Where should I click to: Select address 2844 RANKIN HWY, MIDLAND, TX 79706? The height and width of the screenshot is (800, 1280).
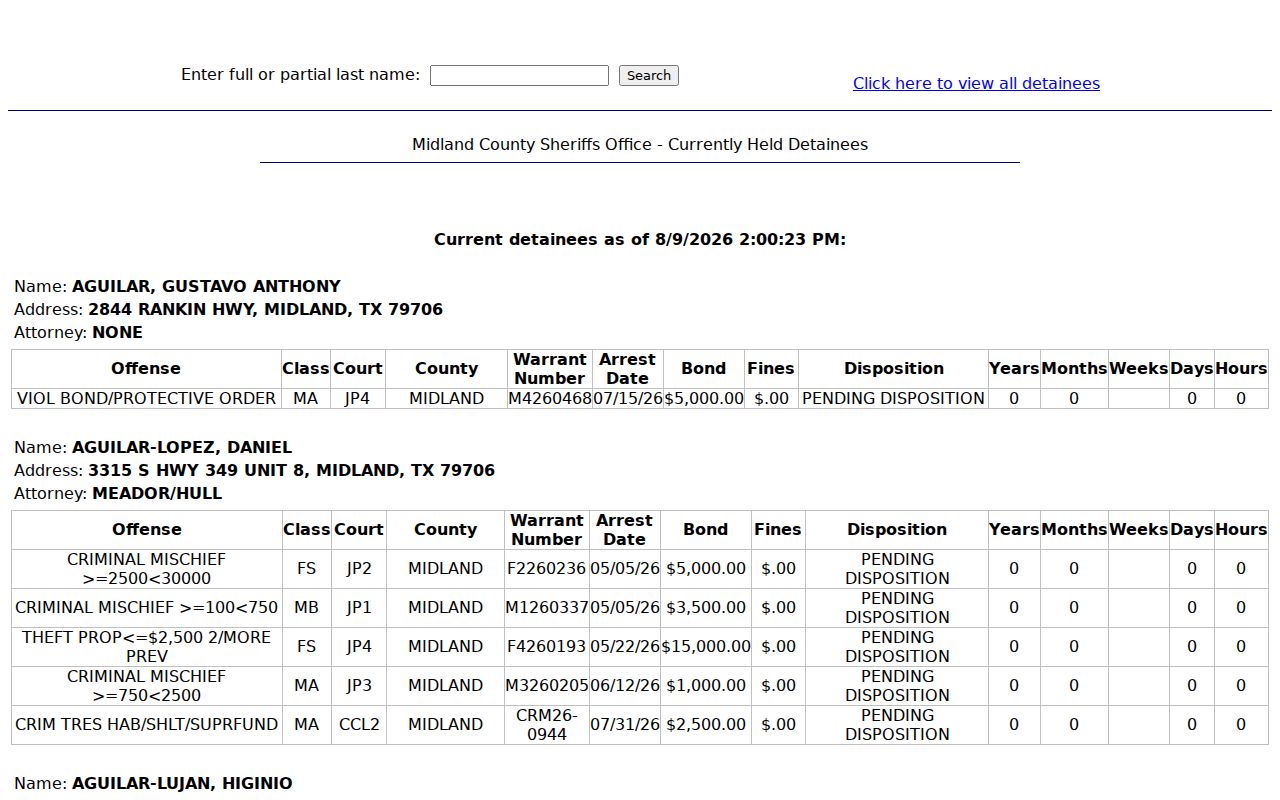pos(265,309)
